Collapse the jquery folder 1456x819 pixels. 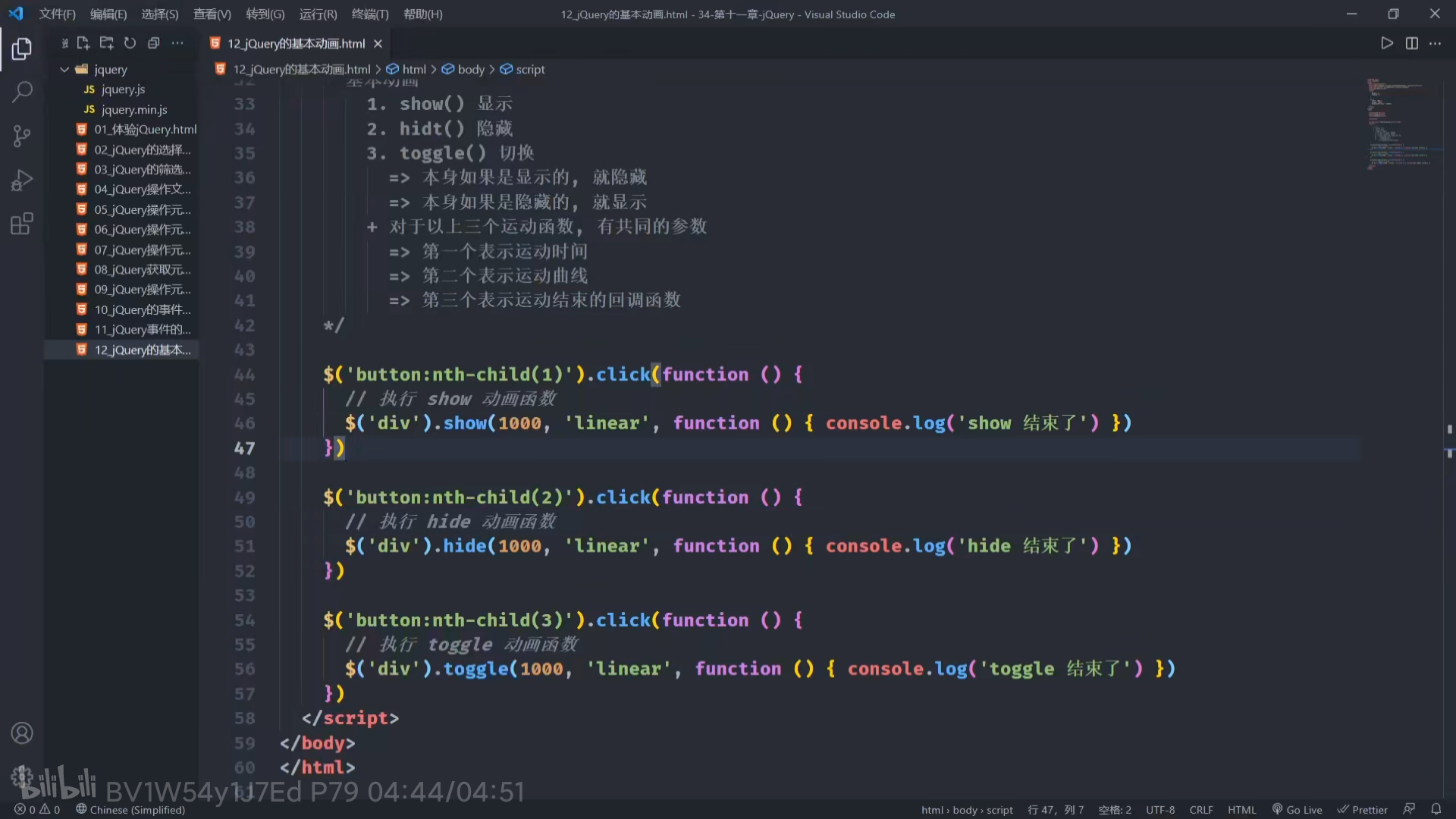point(65,69)
